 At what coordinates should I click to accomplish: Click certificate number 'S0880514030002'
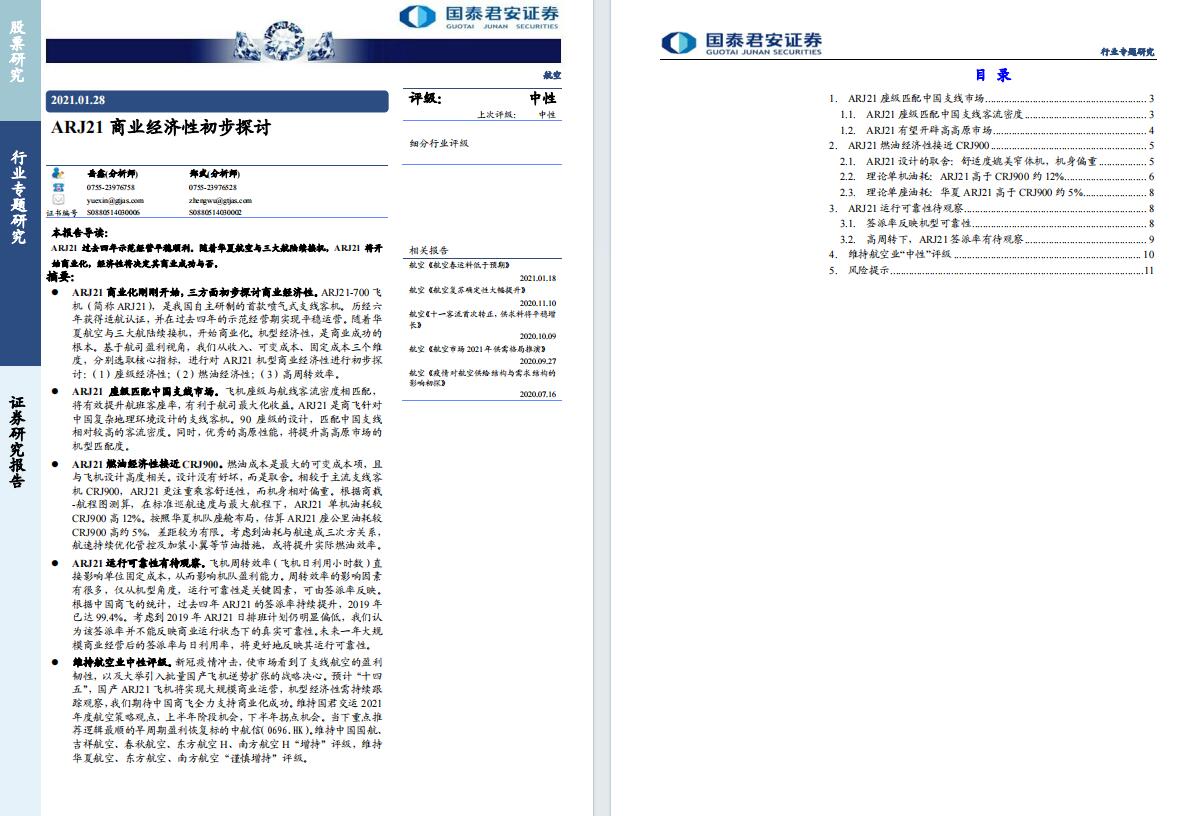pos(215,213)
